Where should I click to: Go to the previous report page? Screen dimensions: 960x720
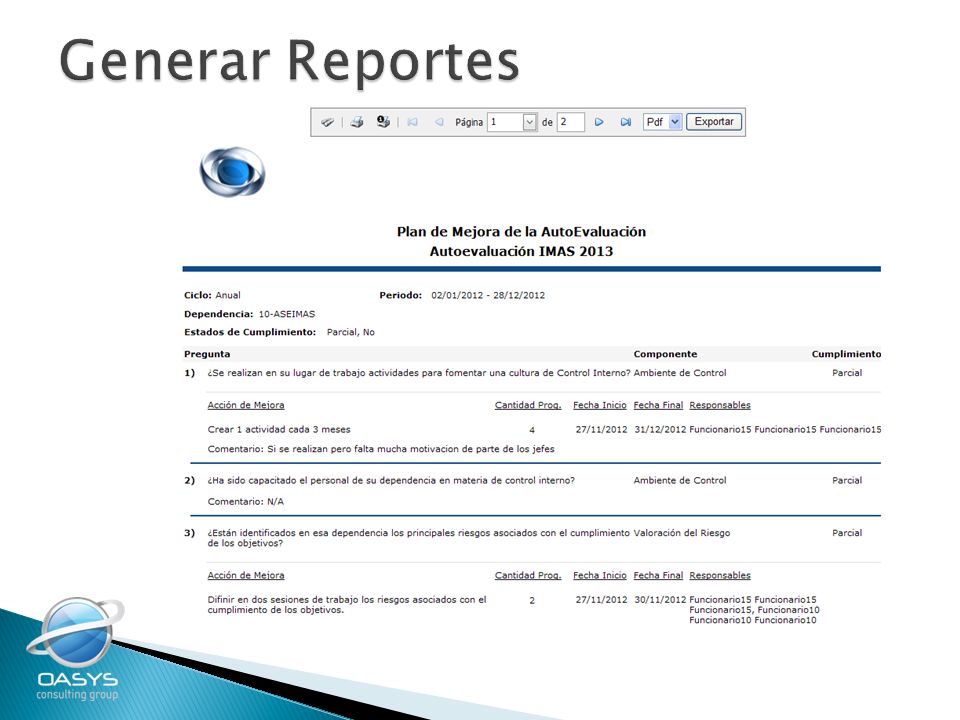coord(439,122)
